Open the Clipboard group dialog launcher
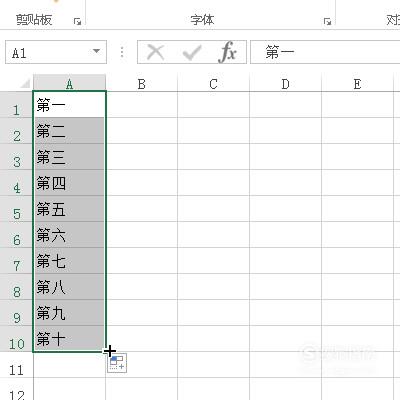This screenshot has width=400, height=400. click(x=78, y=22)
